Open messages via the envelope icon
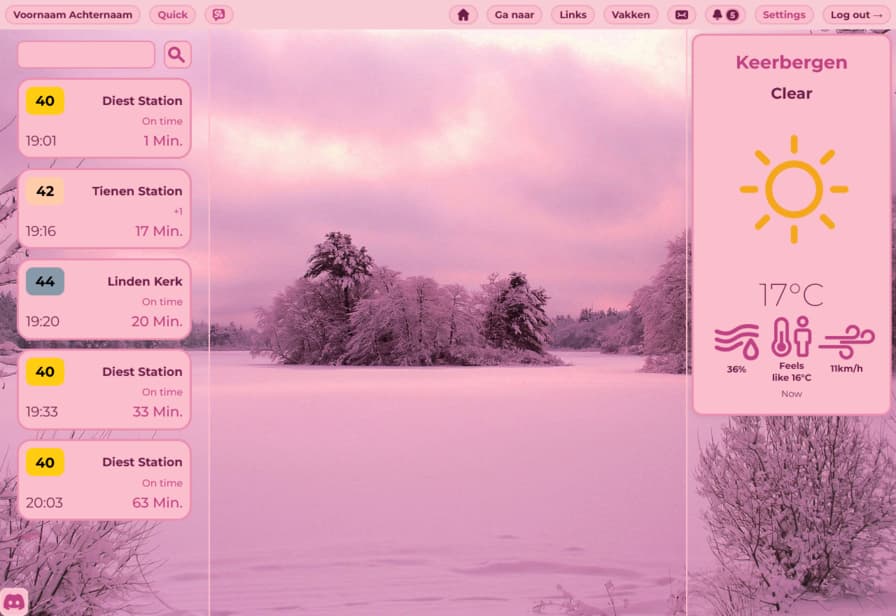The height and width of the screenshot is (616, 896). [681, 15]
